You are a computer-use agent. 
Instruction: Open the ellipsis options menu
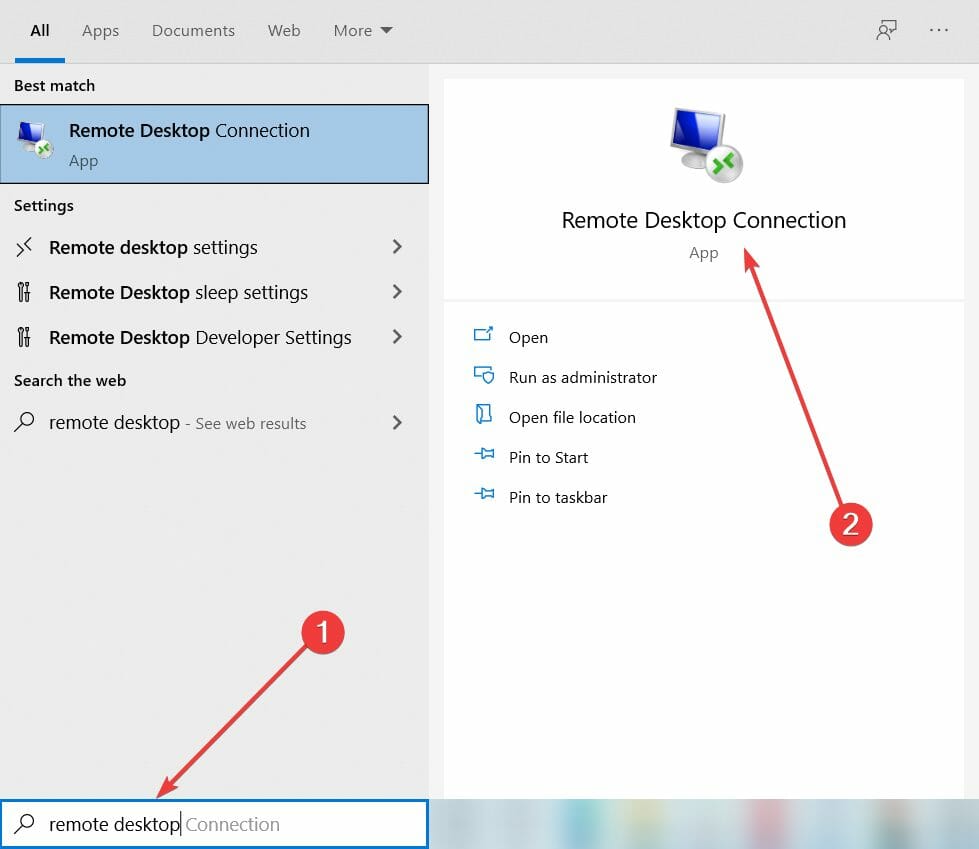click(x=938, y=30)
